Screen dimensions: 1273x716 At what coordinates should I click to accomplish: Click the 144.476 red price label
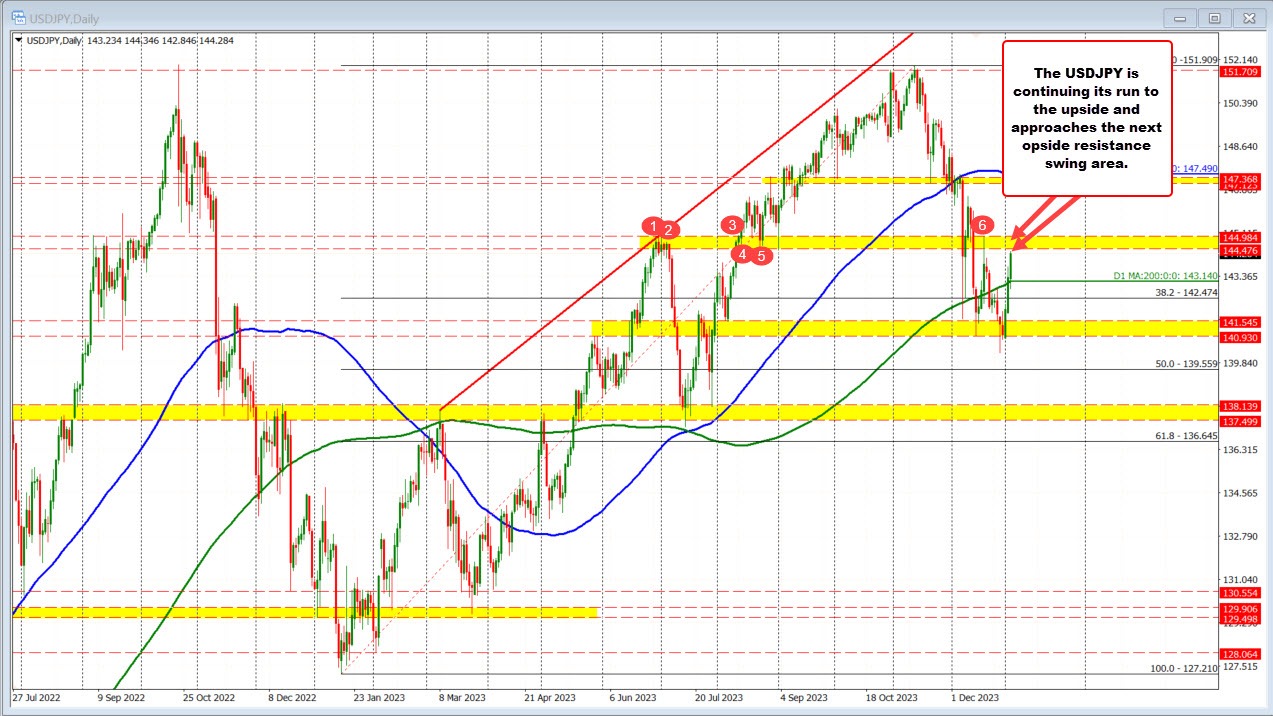pyautogui.click(x=1239, y=249)
